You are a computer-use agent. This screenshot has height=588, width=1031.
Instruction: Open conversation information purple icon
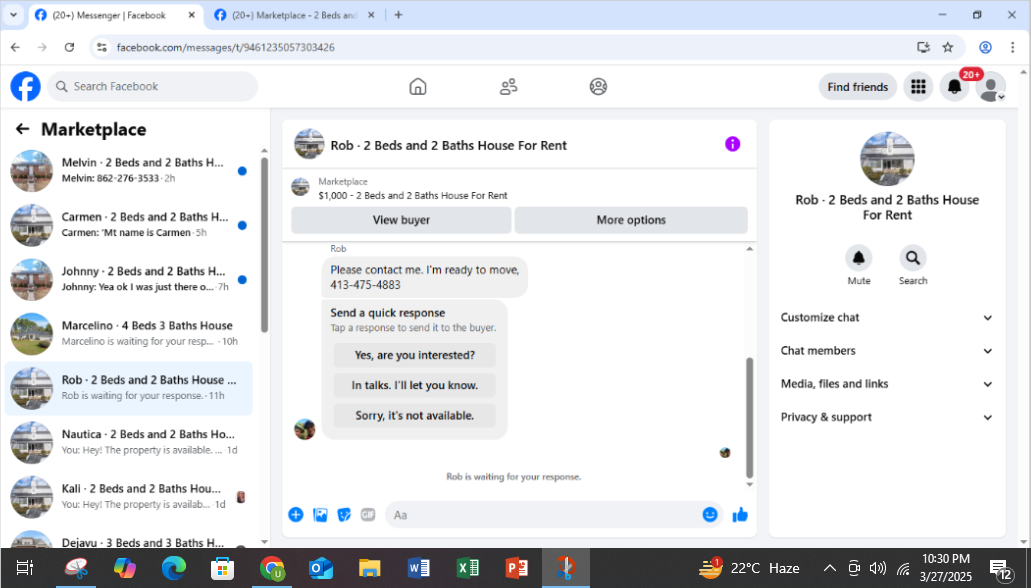tap(732, 144)
